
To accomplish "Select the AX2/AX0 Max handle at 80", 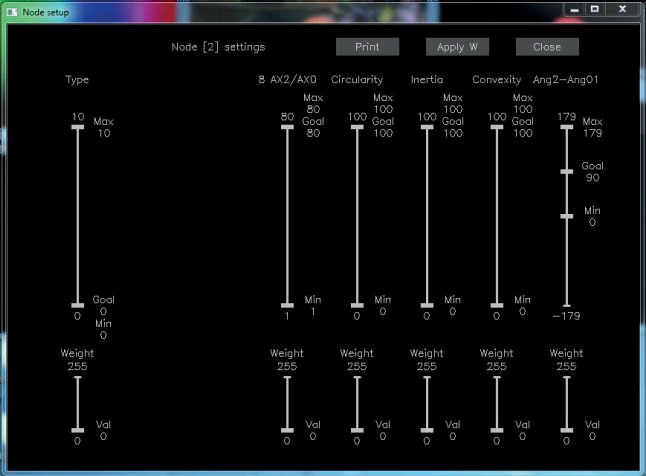I will [287, 127].
